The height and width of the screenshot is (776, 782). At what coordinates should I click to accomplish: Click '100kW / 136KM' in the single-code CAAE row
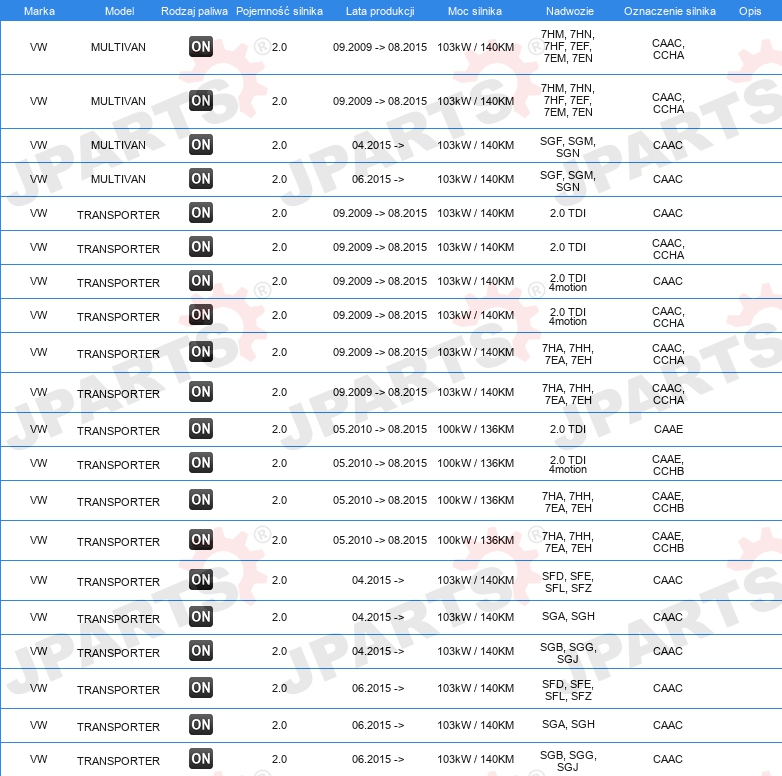[475, 429]
